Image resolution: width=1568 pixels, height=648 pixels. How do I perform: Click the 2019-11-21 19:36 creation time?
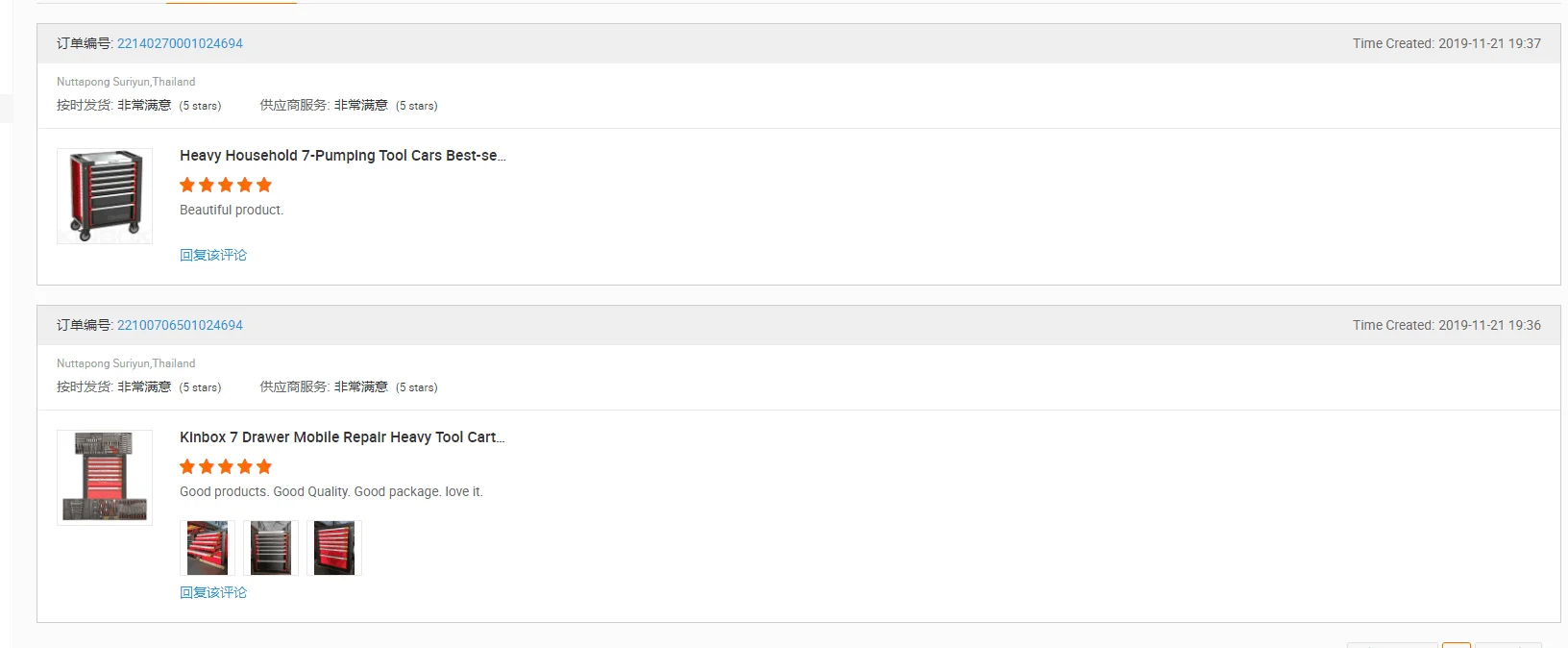[x=1489, y=325]
